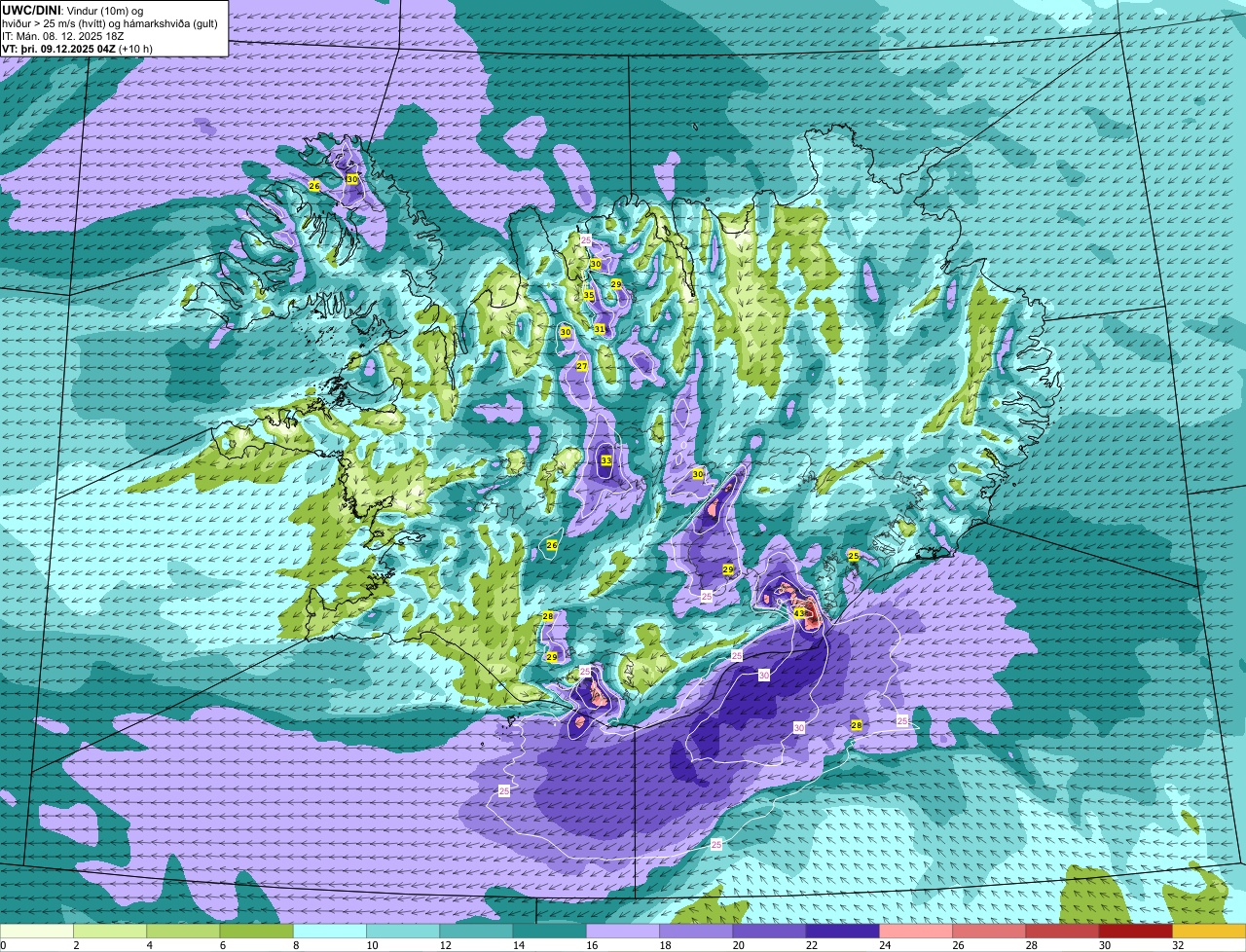Image resolution: width=1246 pixels, height=952 pixels.
Task: Select the dark red 30–32 legend swatch
Action: pos(1136,932)
